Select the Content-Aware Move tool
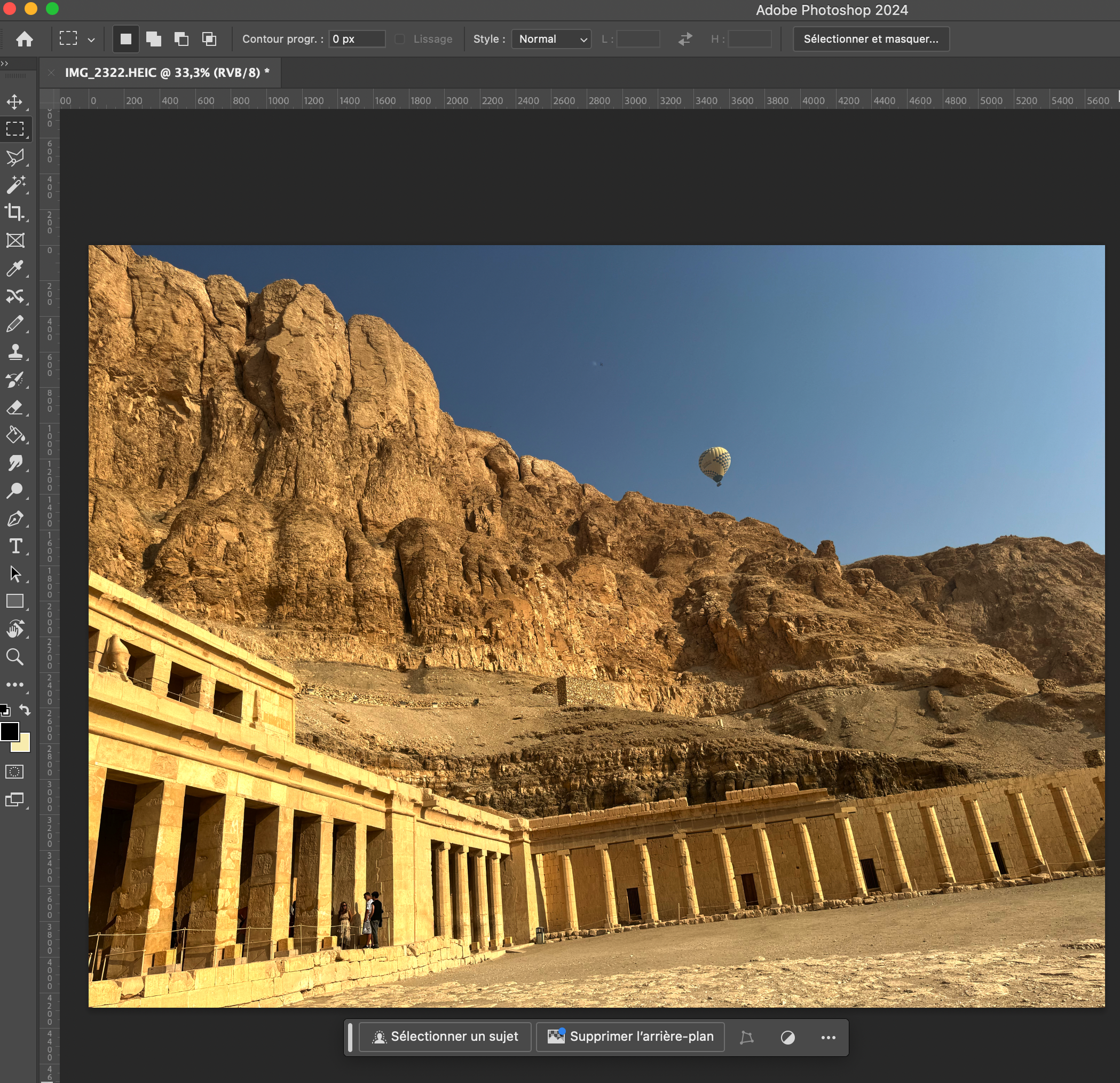Image resolution: width=1120 pixels, height=1083 pixels. pos(15,296)
